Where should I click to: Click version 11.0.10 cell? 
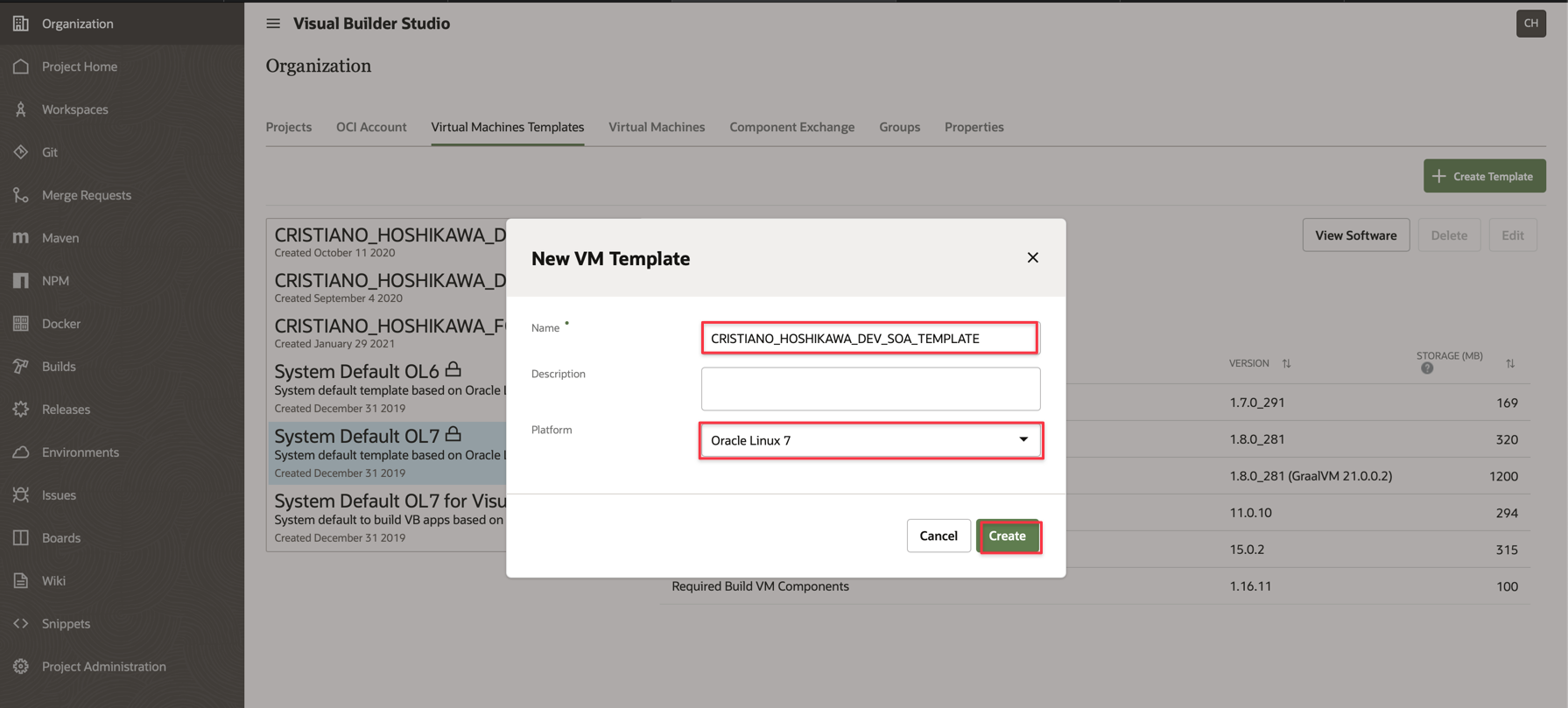[x=1250, y=513]
